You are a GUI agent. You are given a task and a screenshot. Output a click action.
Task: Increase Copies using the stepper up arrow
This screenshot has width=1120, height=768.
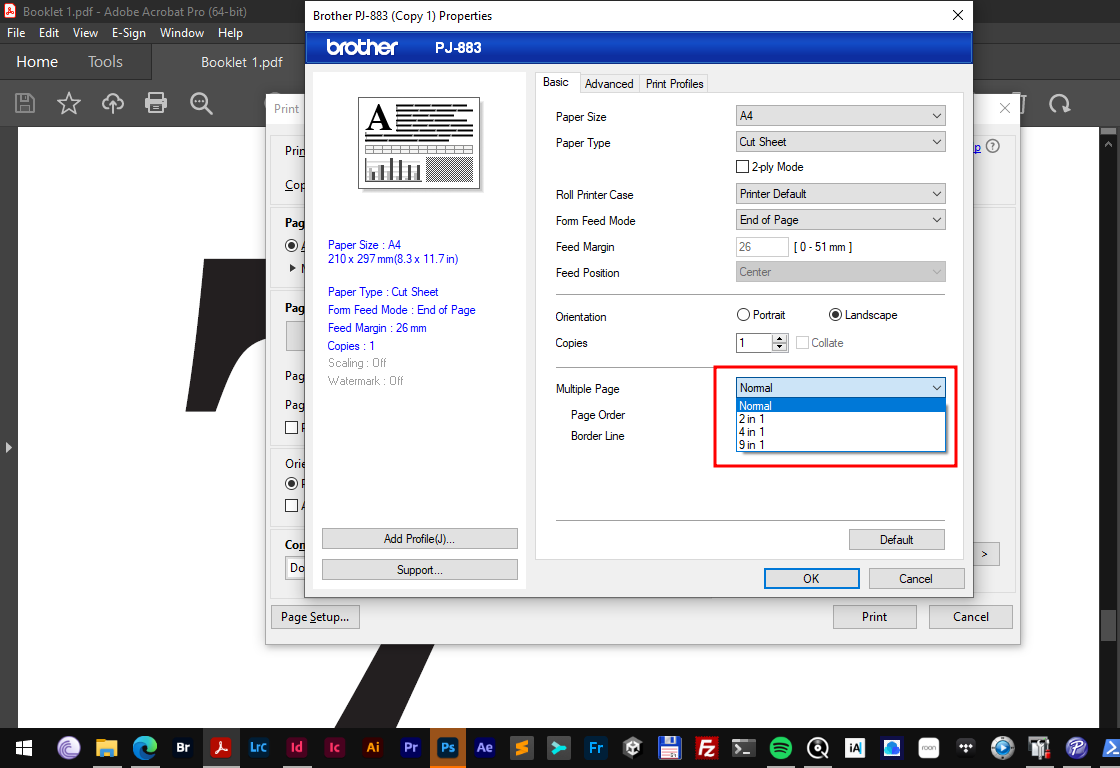(x=780, y=338)
